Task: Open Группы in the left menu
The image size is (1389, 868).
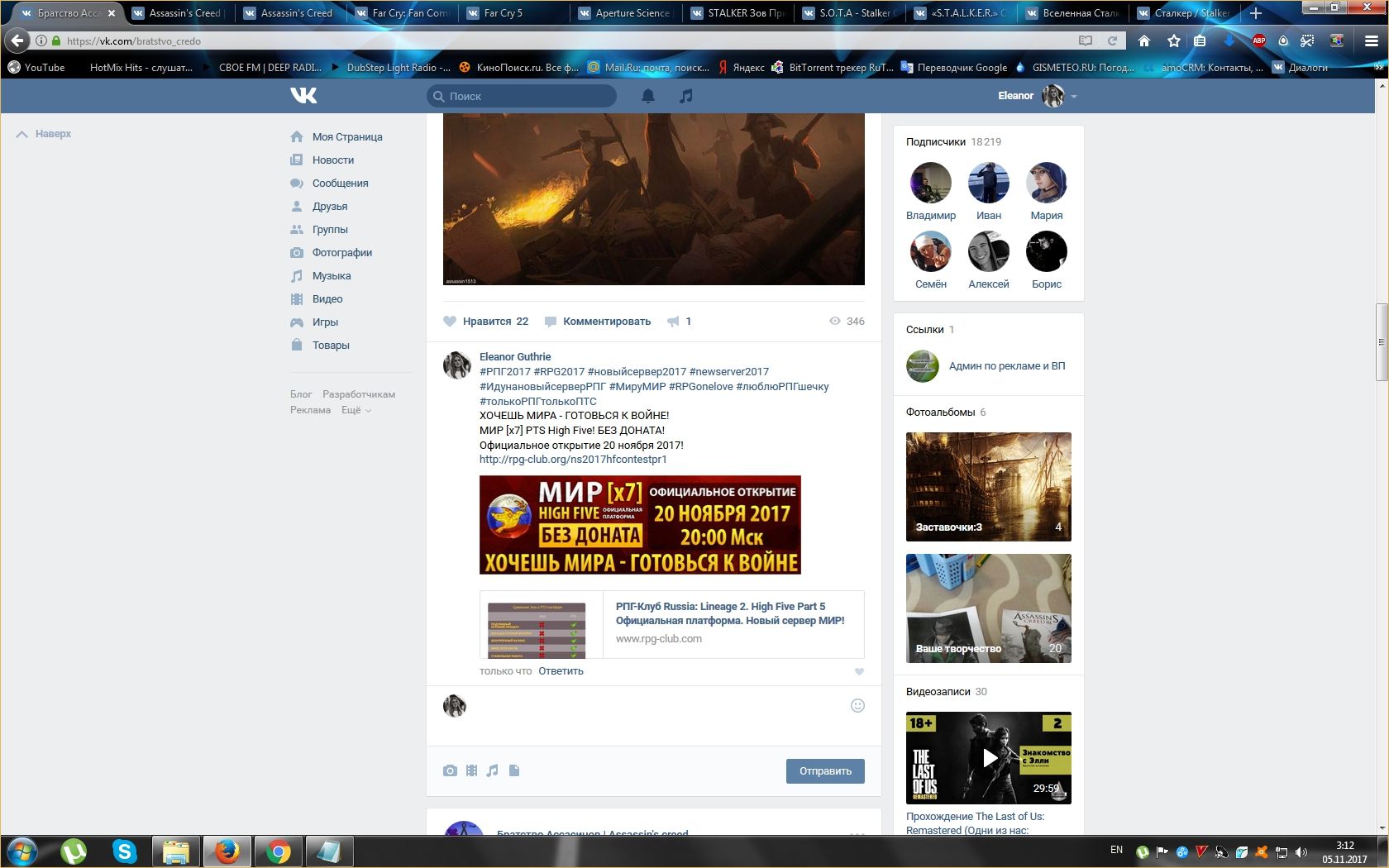Action: pyautogui.click(x=319, y=230)
